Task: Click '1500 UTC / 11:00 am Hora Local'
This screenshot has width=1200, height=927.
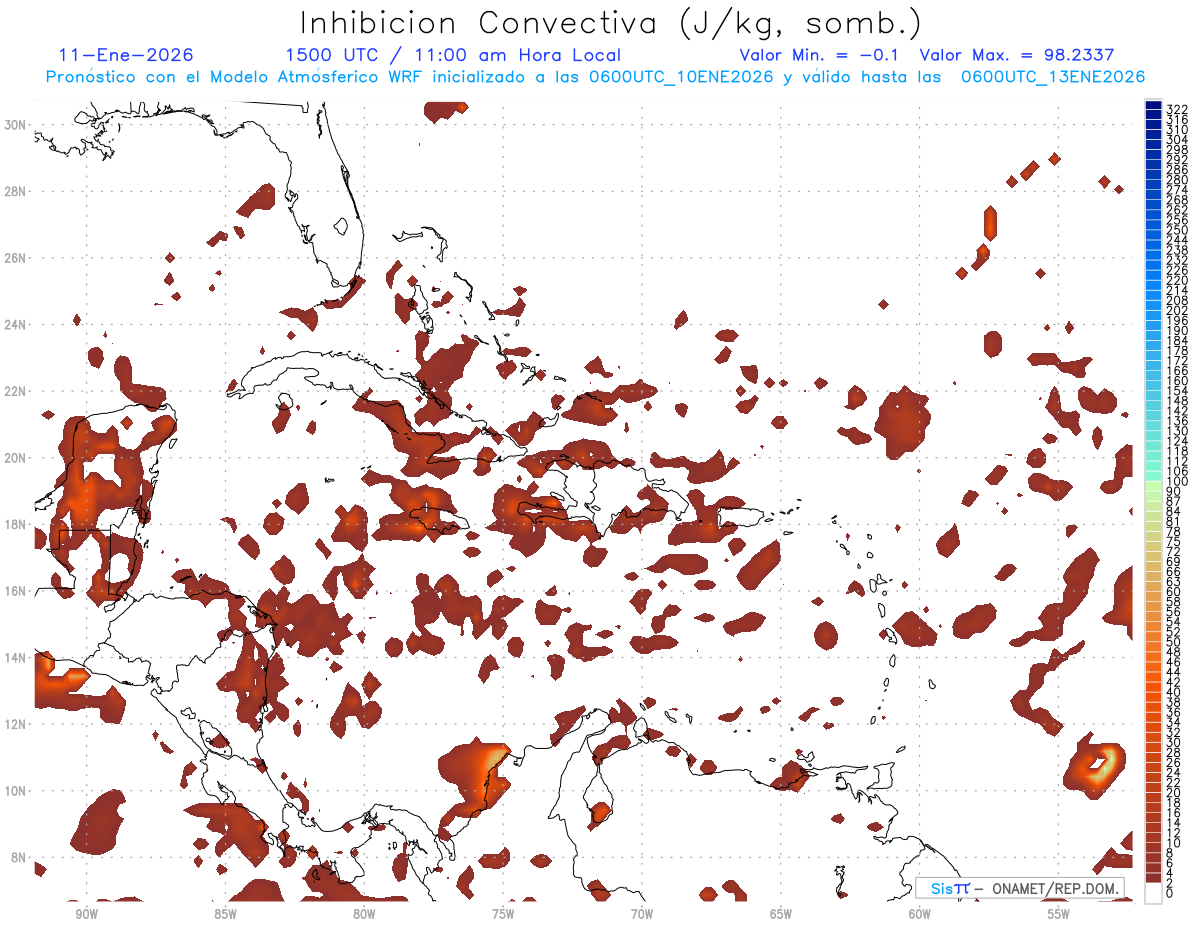Action: (453, 56)
